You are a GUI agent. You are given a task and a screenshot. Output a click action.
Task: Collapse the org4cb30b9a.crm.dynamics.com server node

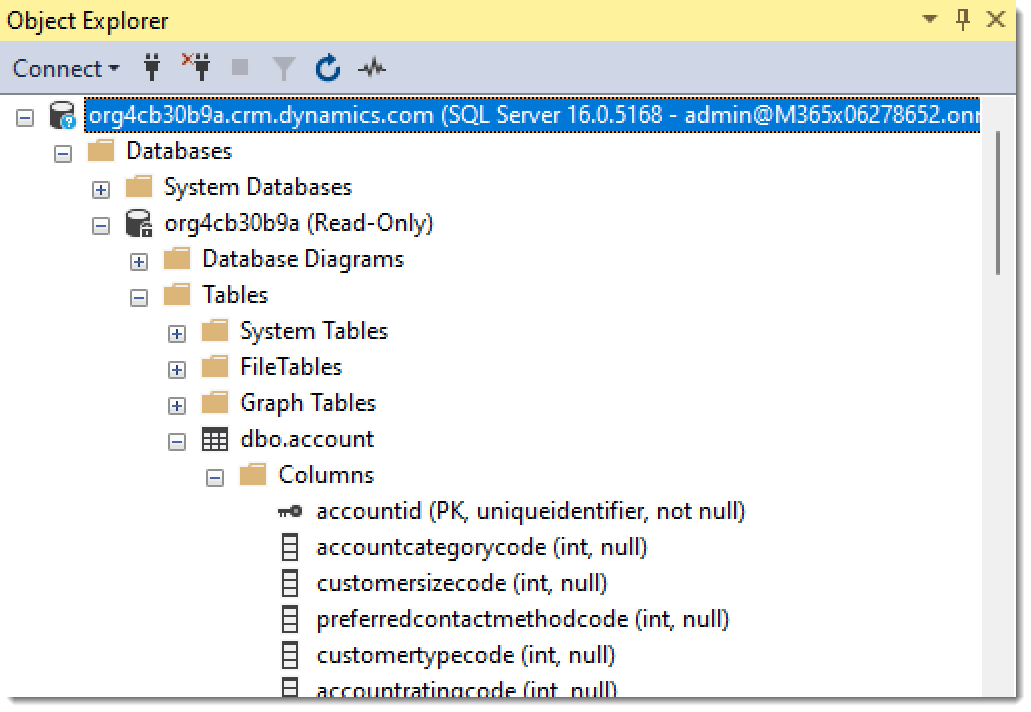(x=25, y=118)
